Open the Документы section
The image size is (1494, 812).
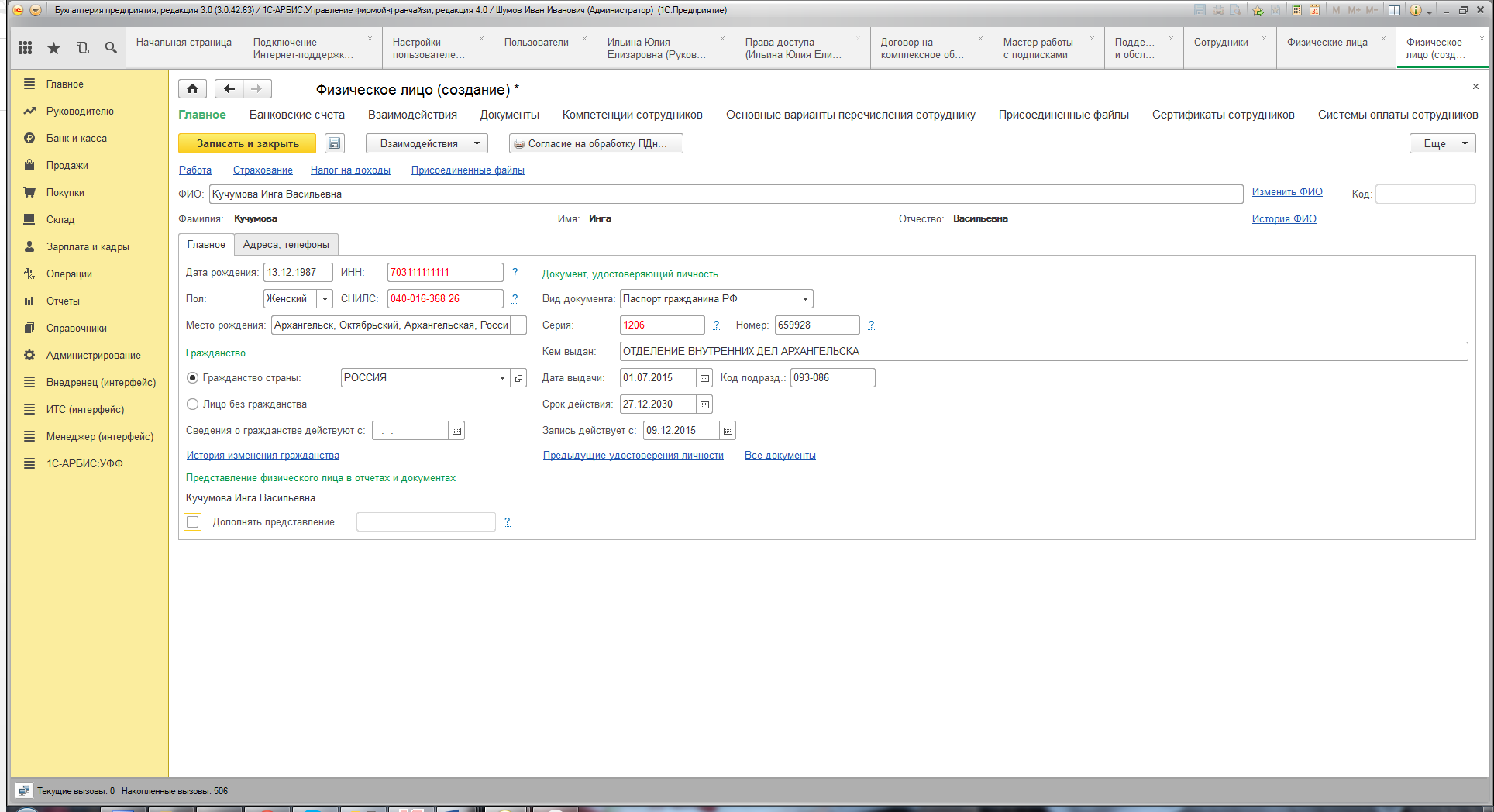coord(509,115)
